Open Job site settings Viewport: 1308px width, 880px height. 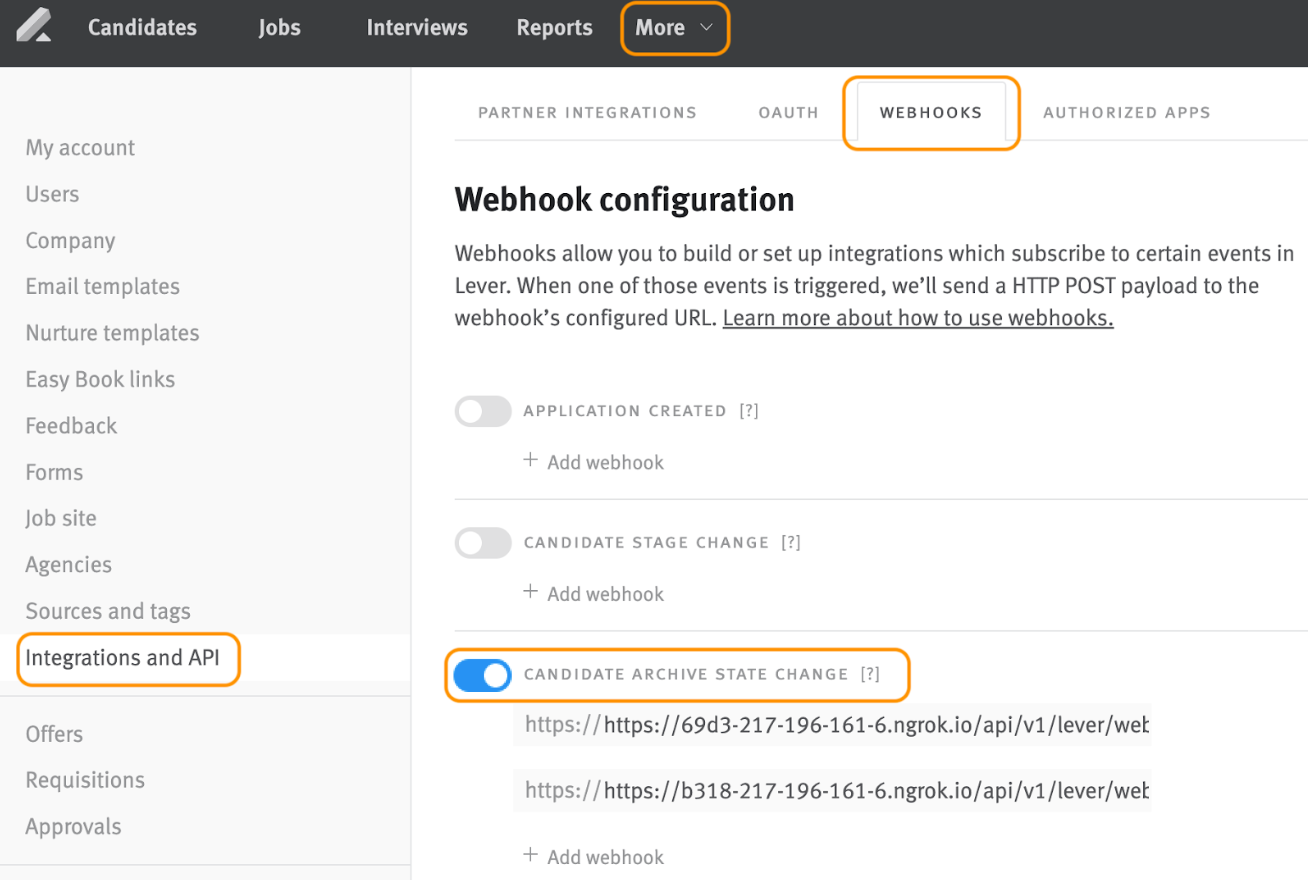point(61,518)
